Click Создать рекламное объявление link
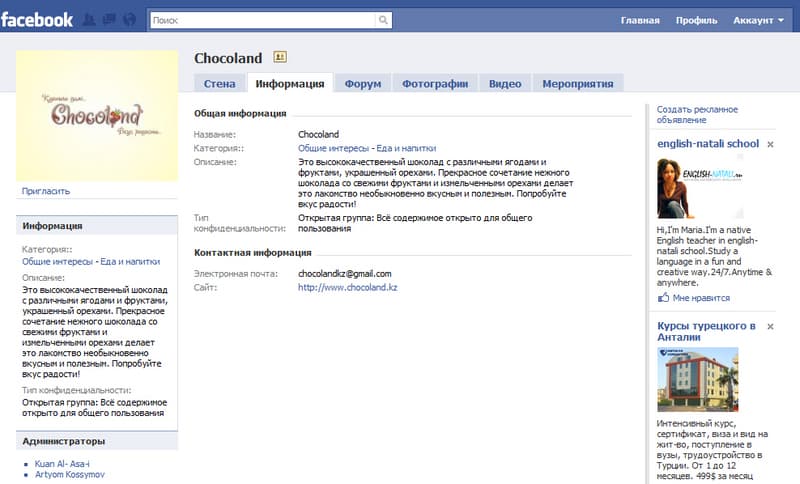The width and height of the screenshot is (800, 484). click(x=697, y=115)
